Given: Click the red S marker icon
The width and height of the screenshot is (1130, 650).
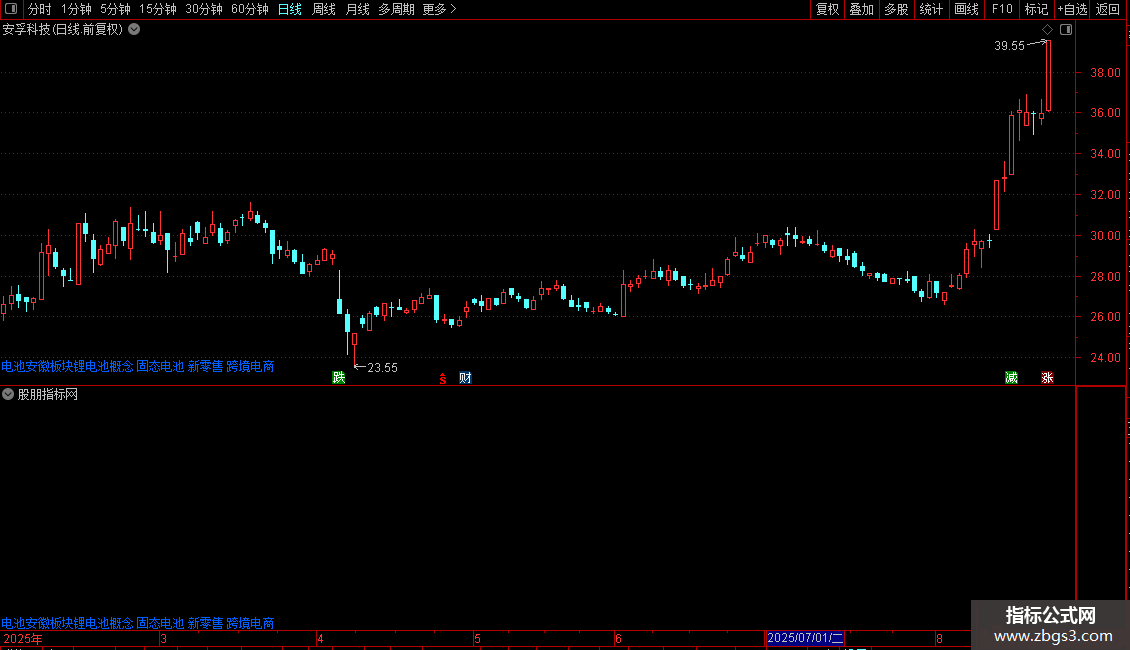Looking at the screenshot, I should [x=442, y=379].
